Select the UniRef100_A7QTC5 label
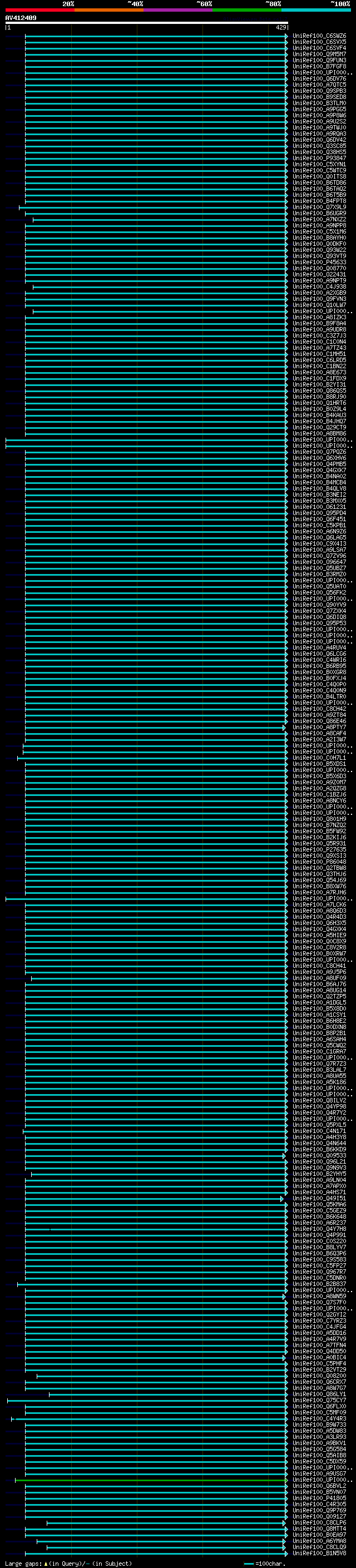 tap(319, 85)
